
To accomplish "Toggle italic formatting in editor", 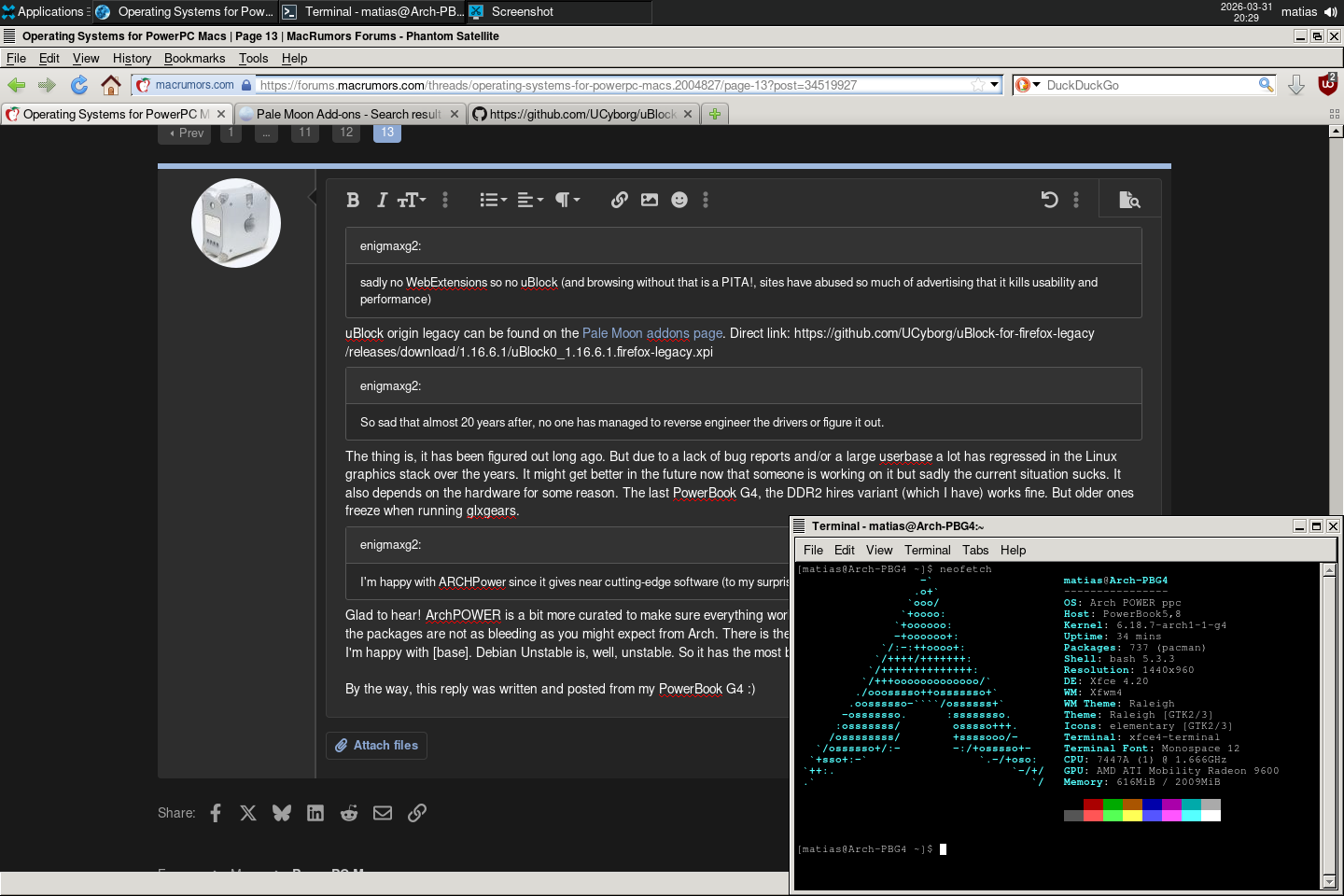I will [x=381, y=200].
